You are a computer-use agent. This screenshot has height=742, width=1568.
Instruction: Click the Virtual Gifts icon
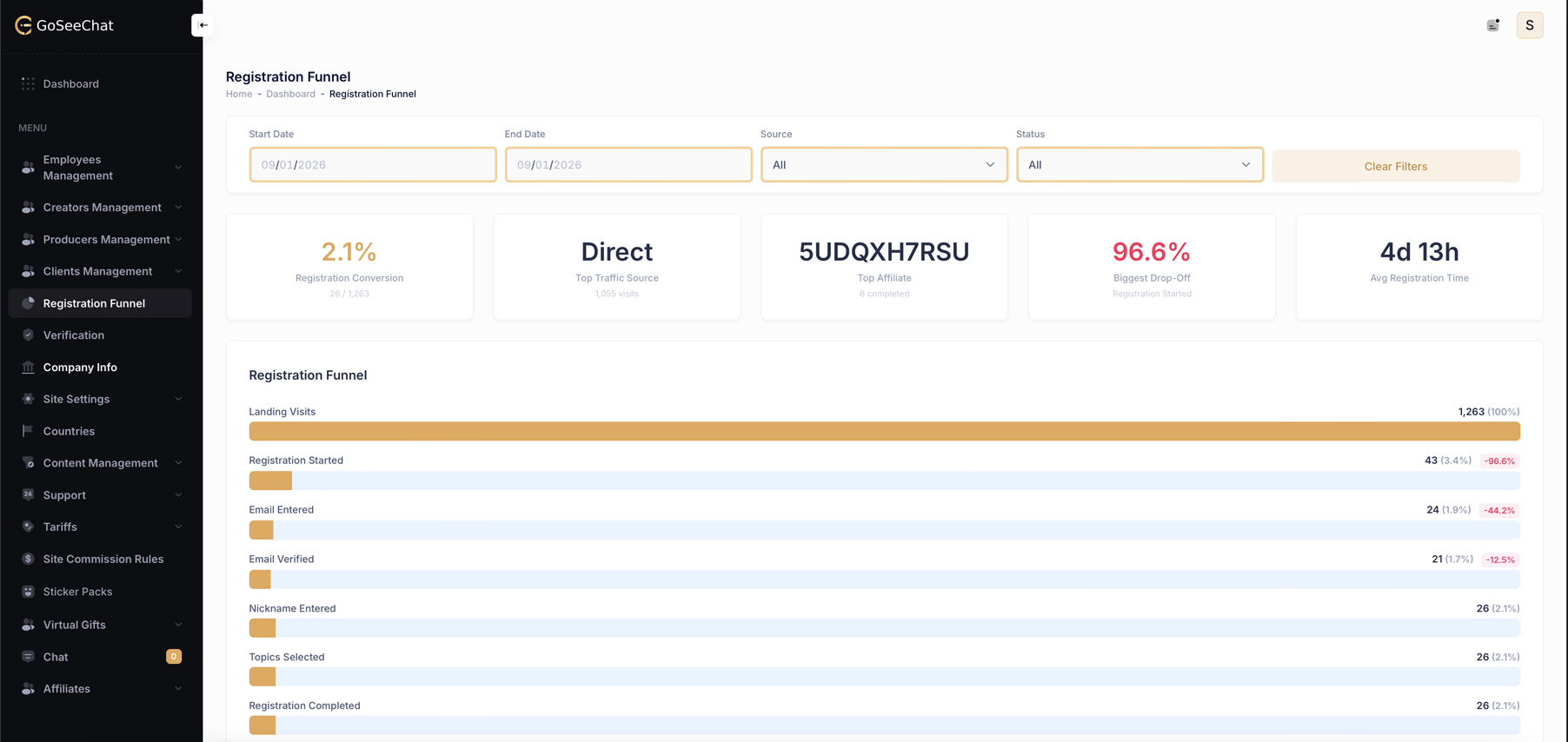28,625
